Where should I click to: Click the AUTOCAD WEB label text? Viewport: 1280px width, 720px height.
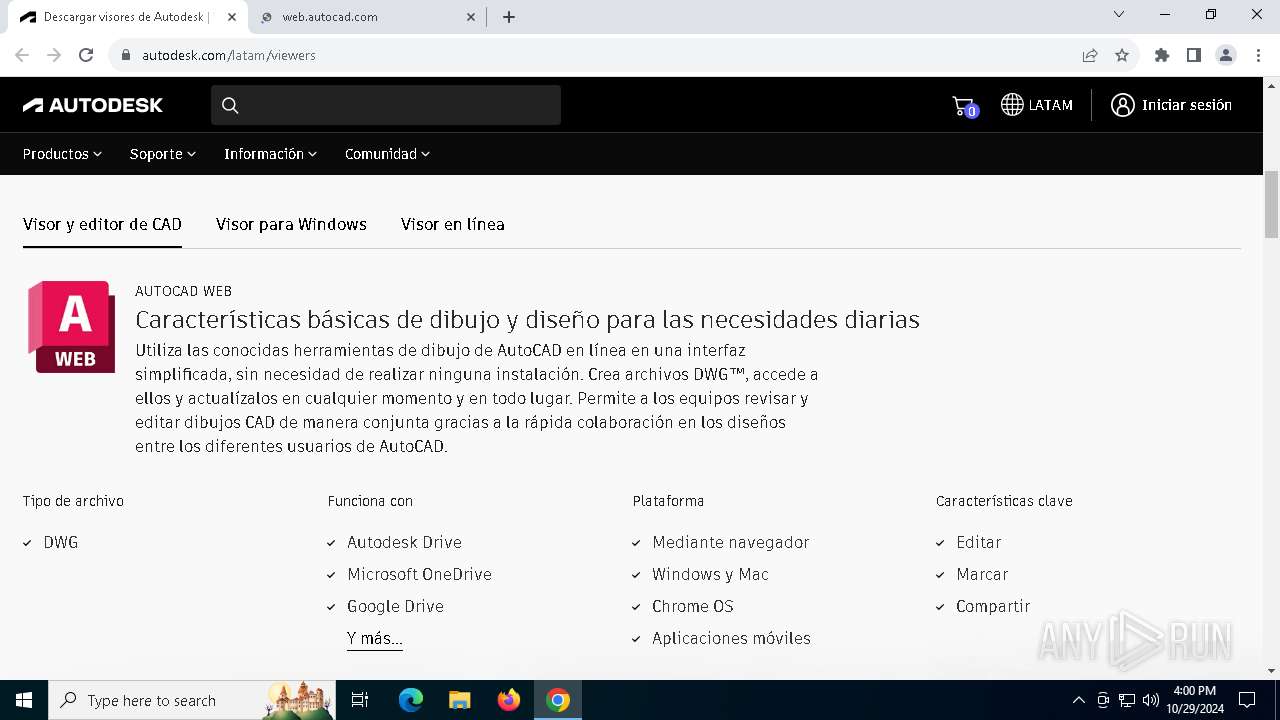(183, 291)
